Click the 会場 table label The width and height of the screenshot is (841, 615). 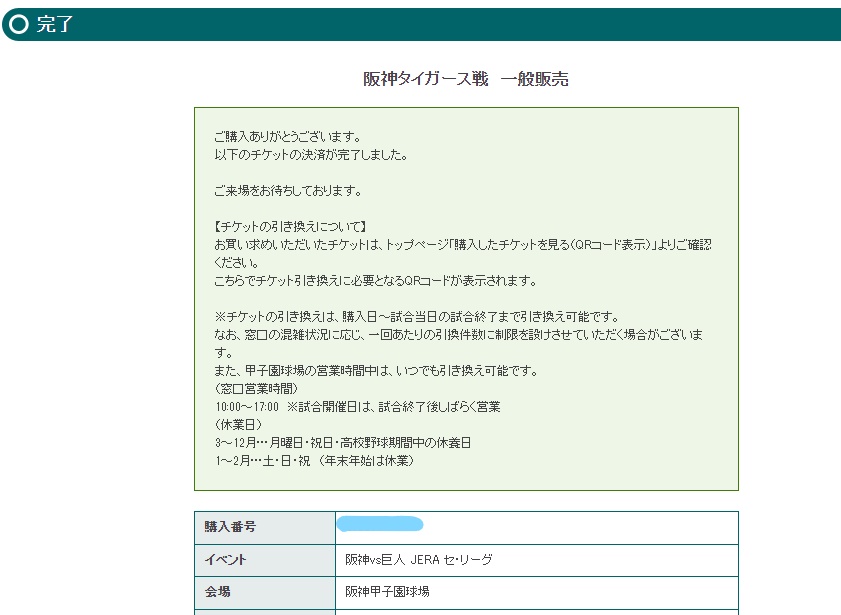218,592
